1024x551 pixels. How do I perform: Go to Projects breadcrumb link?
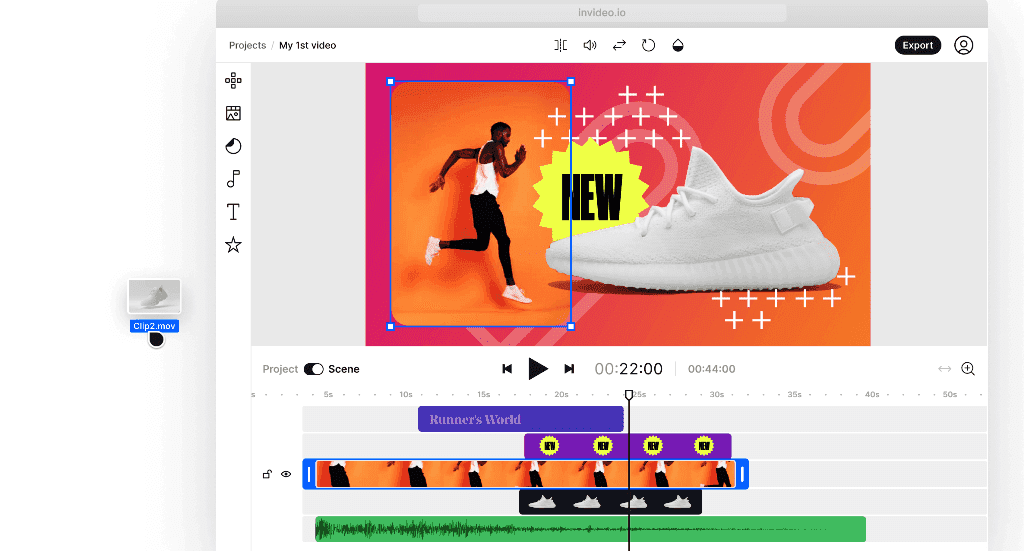click(248, 45)
